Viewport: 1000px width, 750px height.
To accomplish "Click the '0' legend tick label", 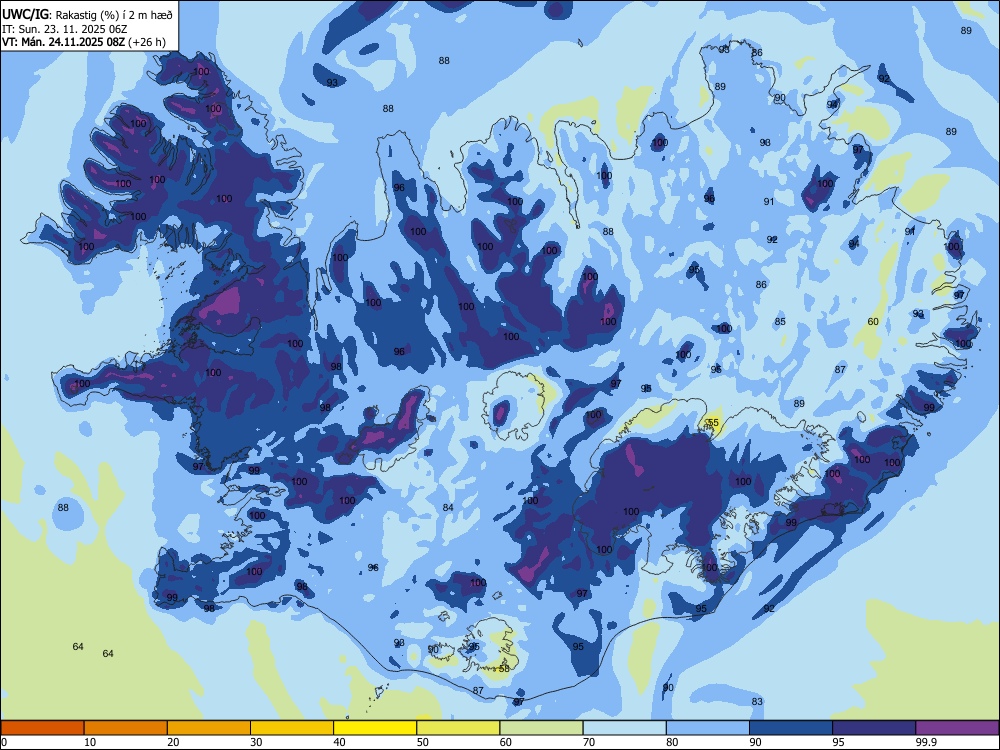I will click(x=4, y=742).
